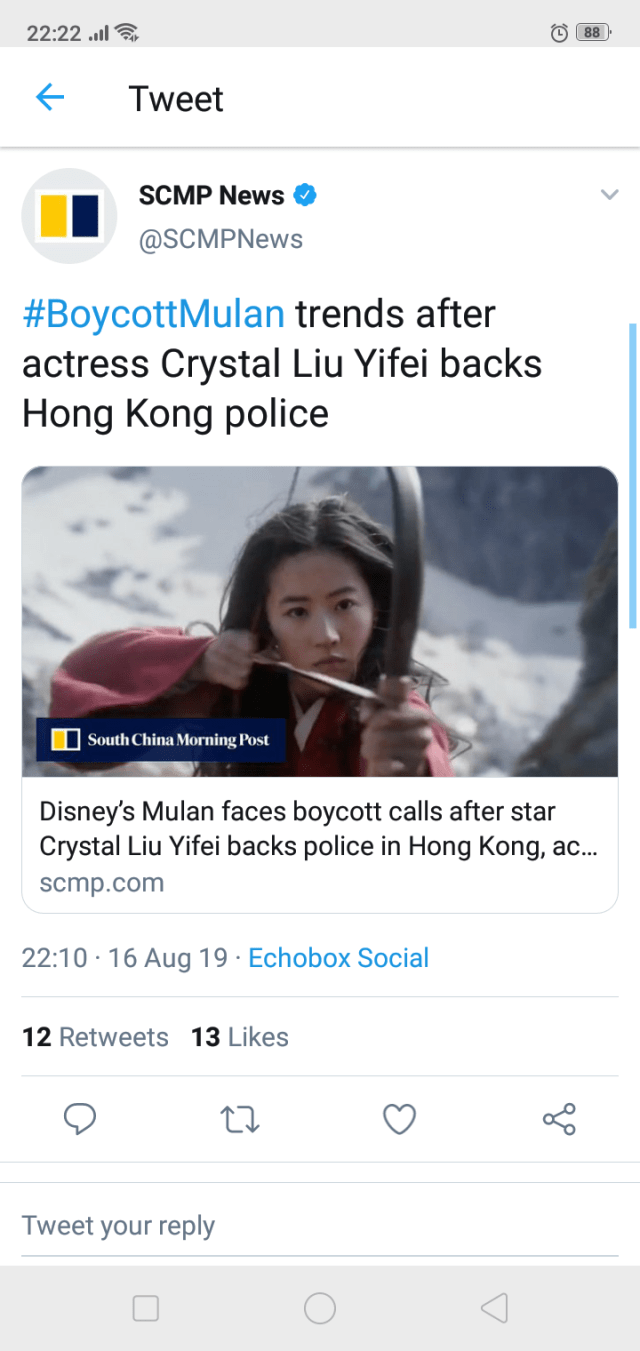Screen dimensions: 640x1351
Task: Tap the retweet icon
Action: (x=240, y=1119)
